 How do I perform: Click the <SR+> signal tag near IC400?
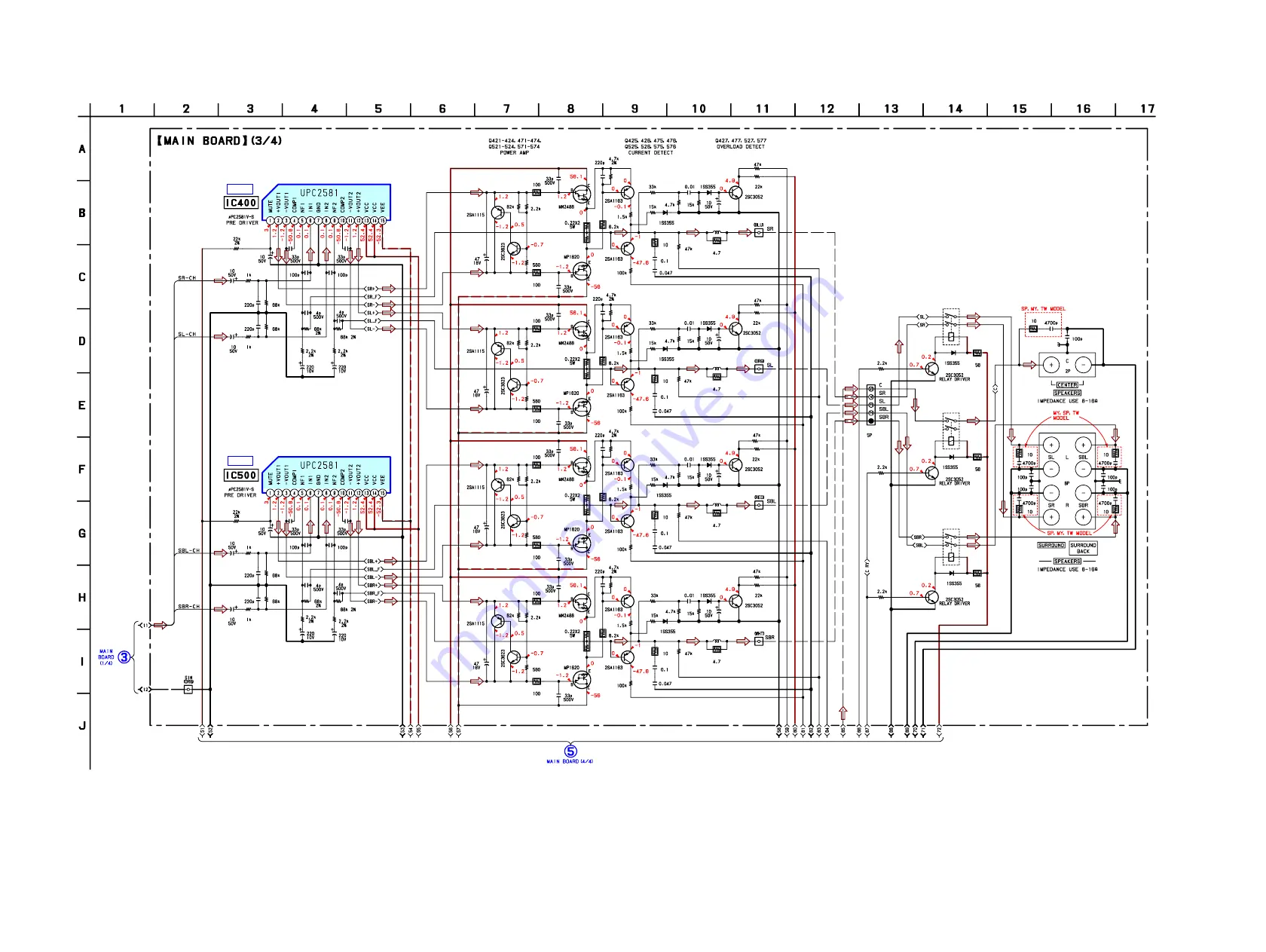(x=370, y=289)
